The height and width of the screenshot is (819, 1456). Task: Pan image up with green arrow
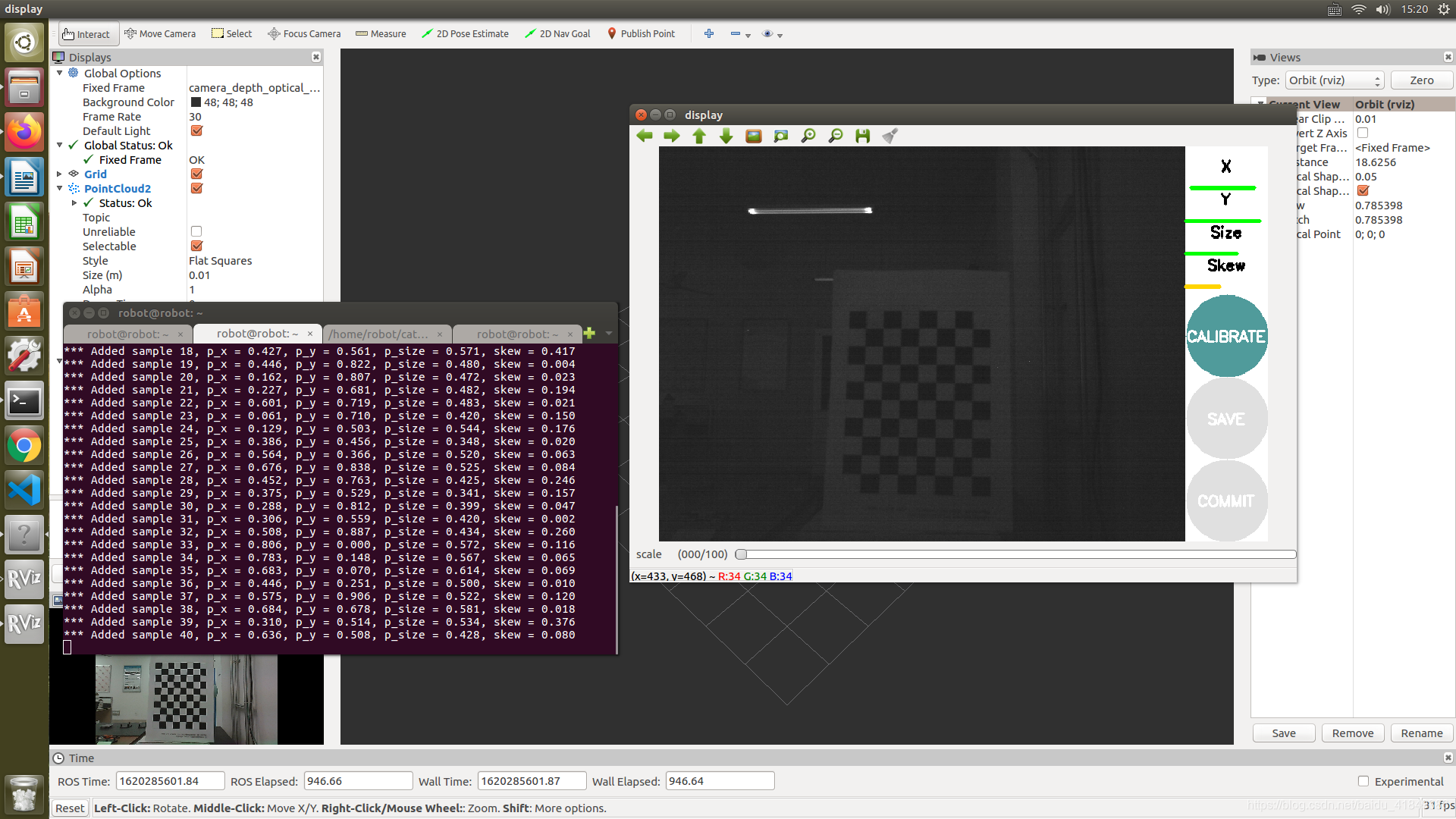point(699,136)
